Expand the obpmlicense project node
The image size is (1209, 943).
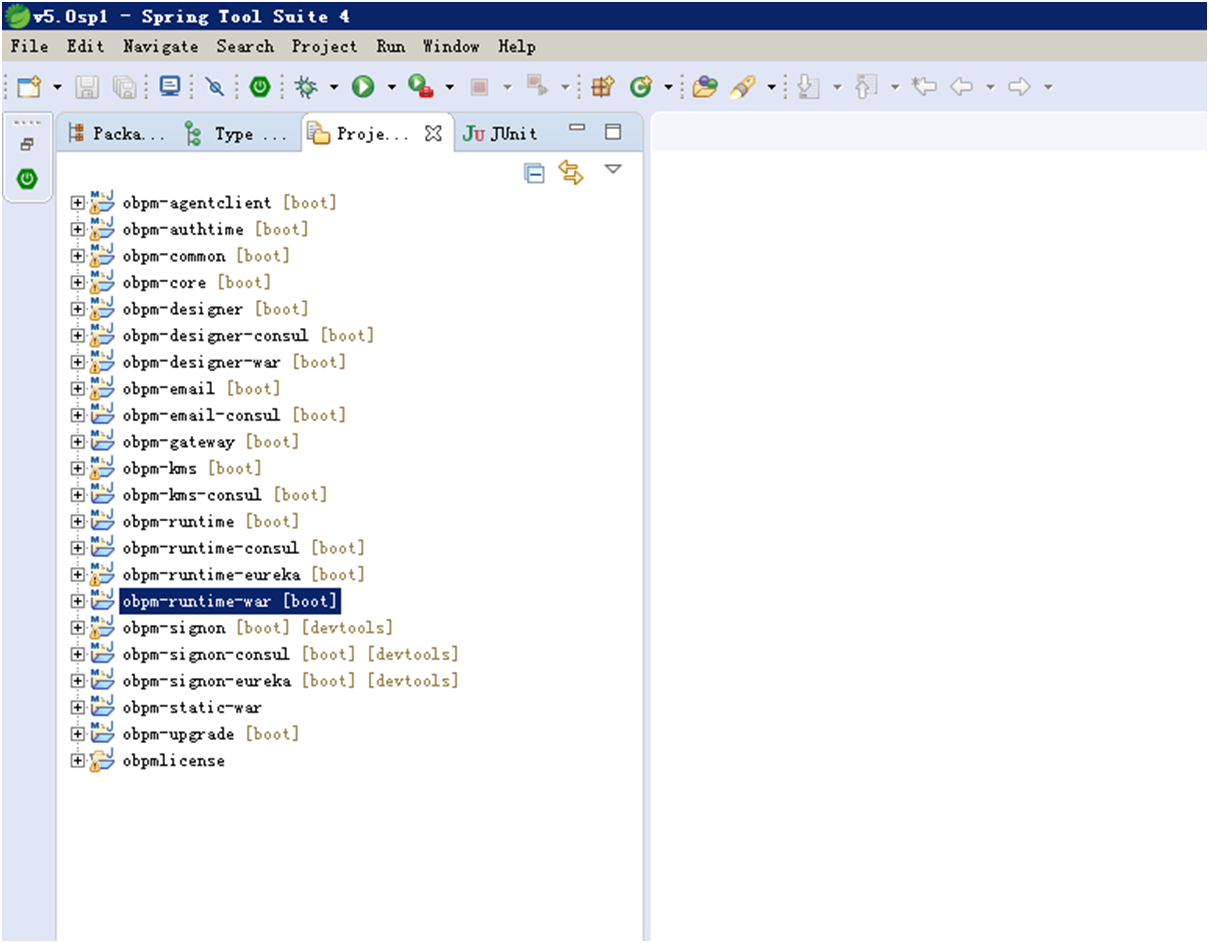click(78, 761)
